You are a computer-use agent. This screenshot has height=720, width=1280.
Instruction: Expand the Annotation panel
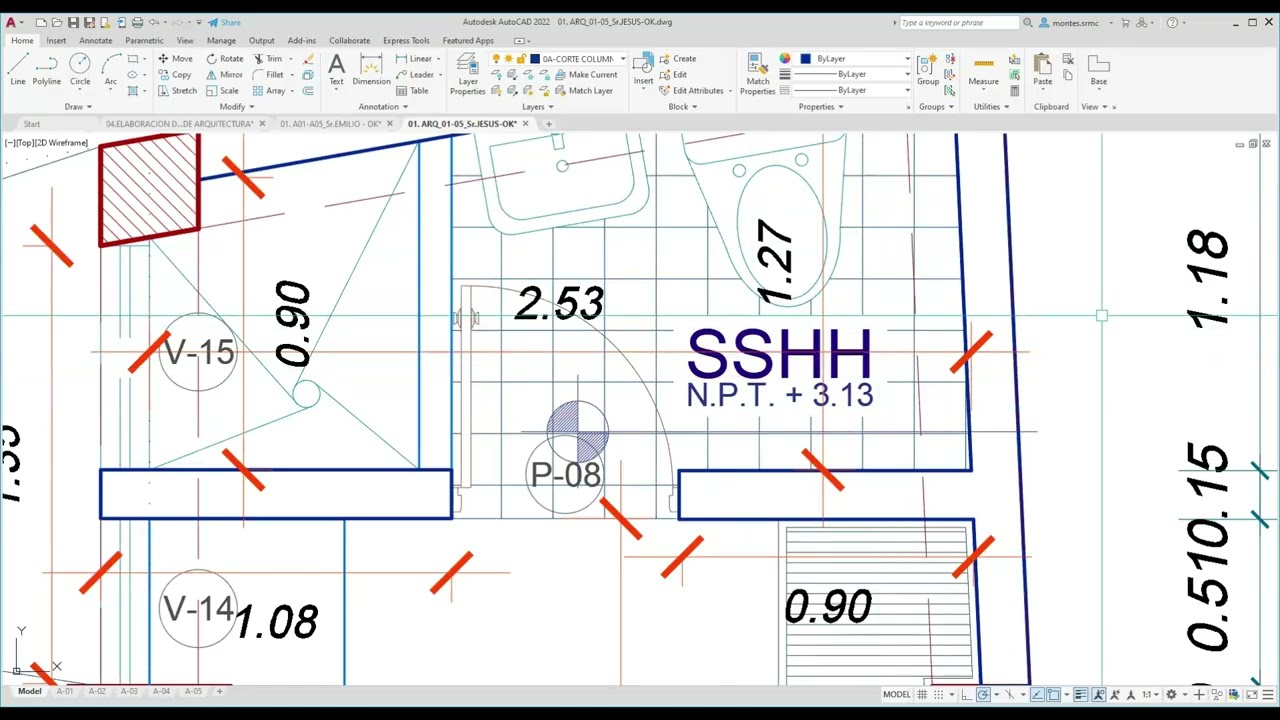(383, 107)
